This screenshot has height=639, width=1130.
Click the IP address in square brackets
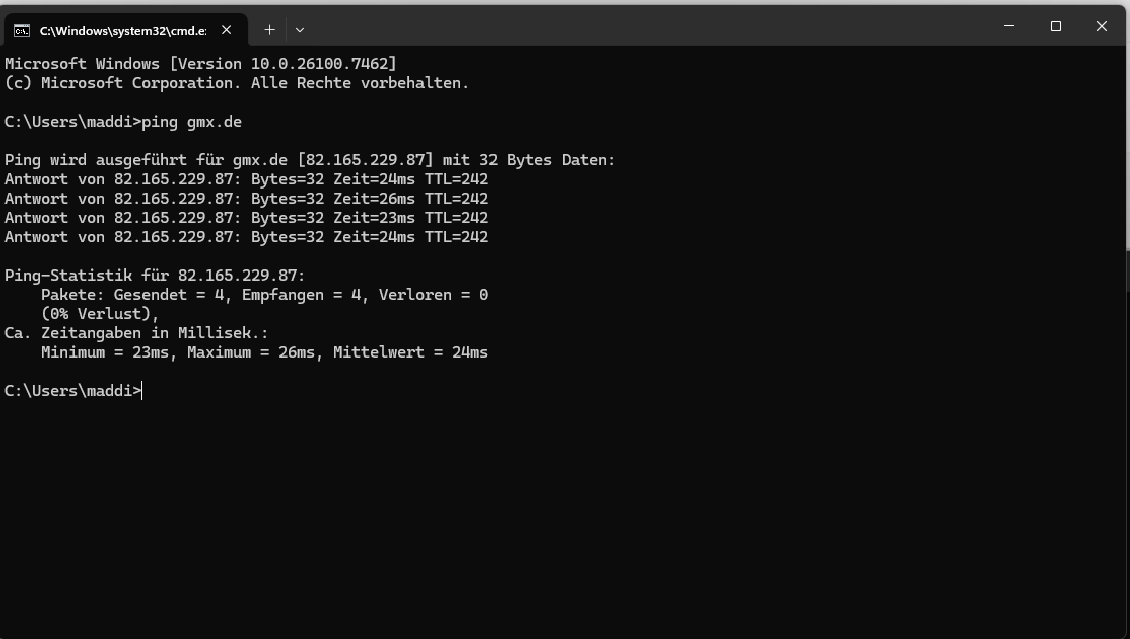click(365, 160)
